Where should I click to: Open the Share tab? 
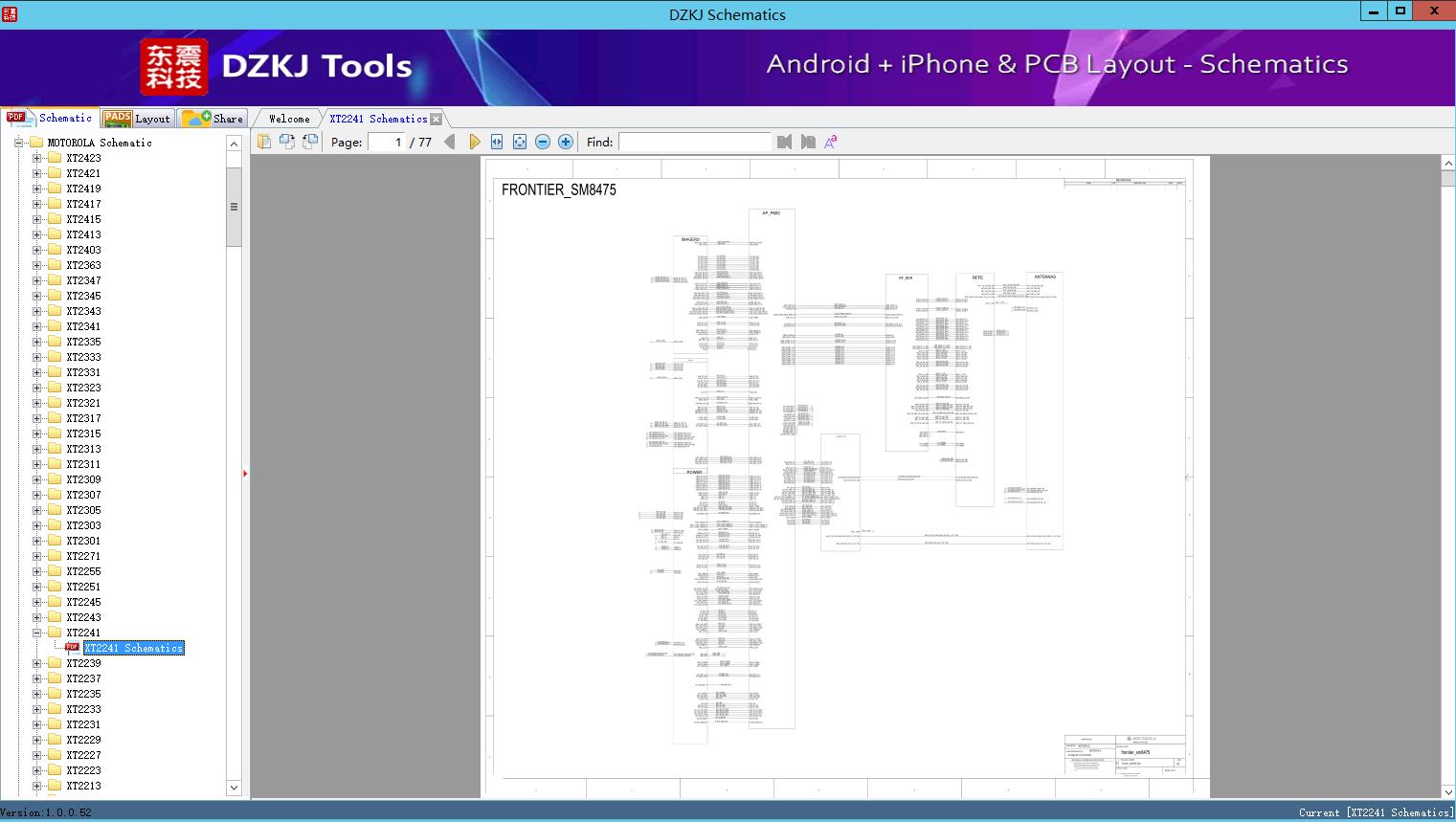click(213, 119)
